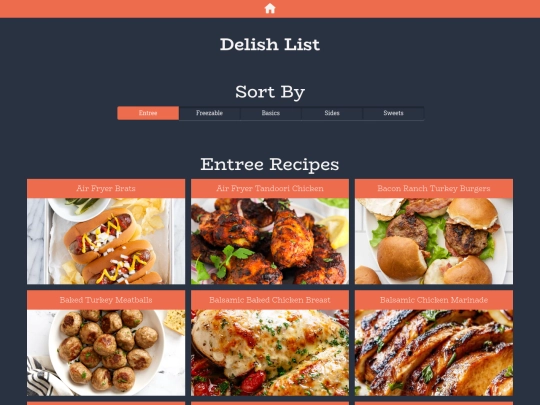Click the Delish List page title
This screenshot has height=405, width=540.
(270, 44)
